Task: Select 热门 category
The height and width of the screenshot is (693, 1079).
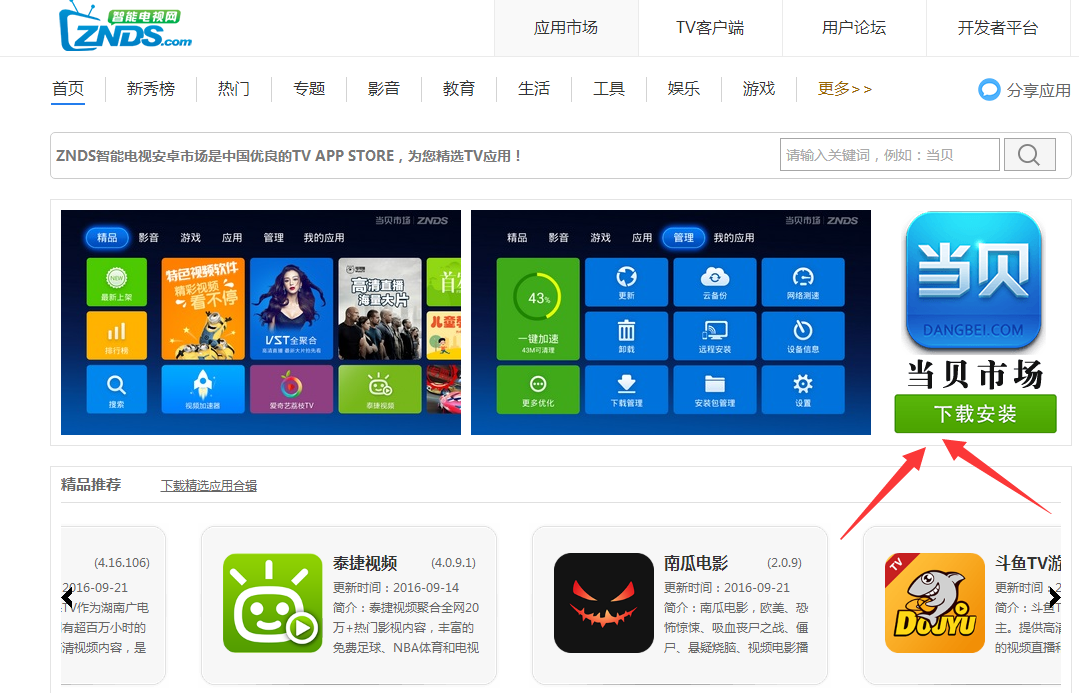Action: pyautogui.click(x=234, y=89)
